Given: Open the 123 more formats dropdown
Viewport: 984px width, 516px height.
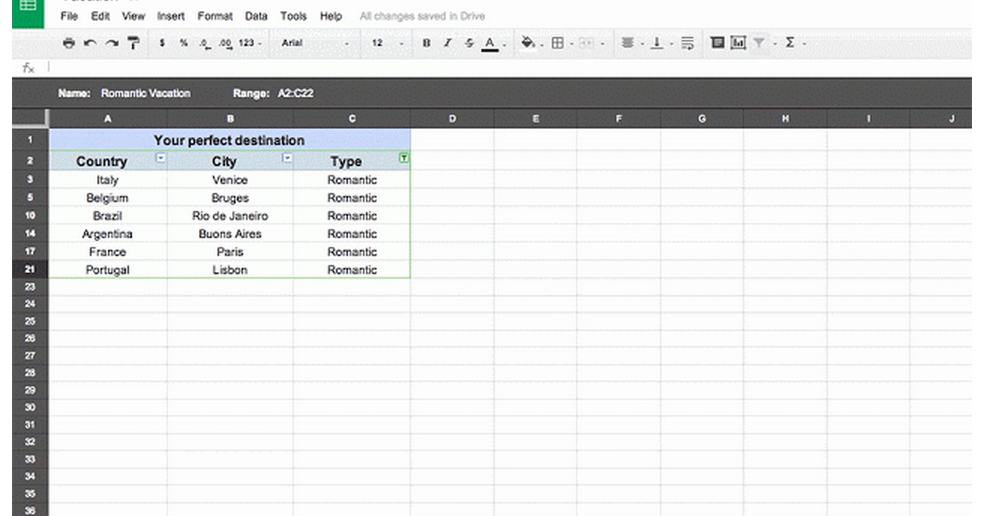Looking at the screenshot, I should (x=250, y=43).
